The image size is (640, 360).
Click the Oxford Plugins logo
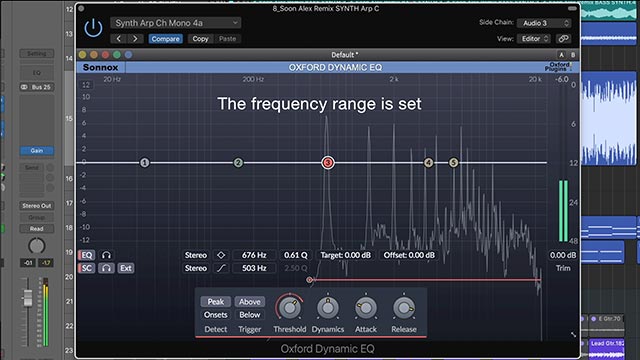[558, 67]
